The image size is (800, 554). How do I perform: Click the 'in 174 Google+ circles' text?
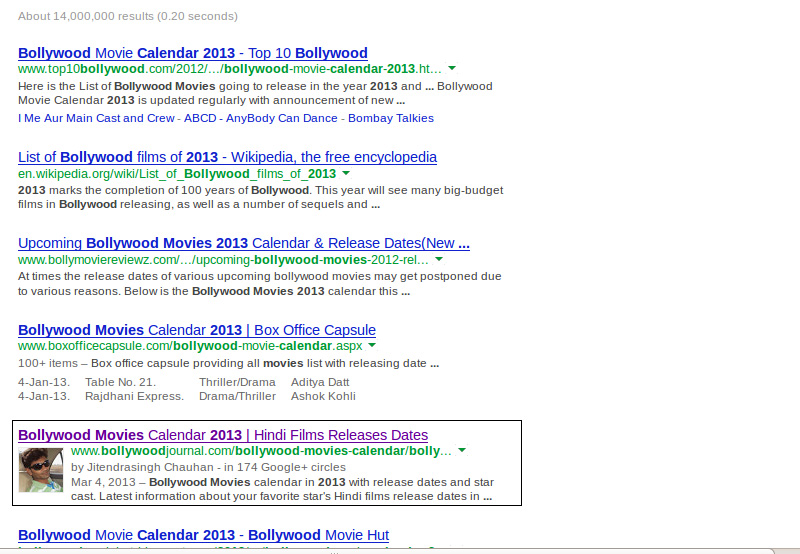point(285,467)
